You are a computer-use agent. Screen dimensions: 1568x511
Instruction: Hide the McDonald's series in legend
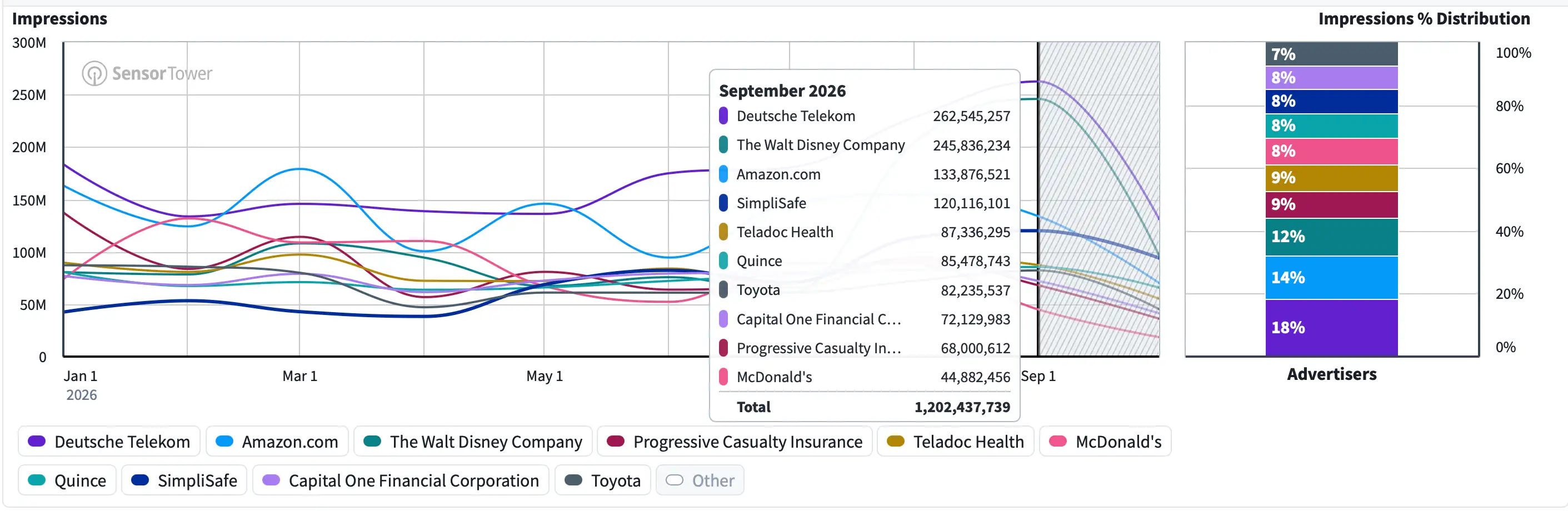pyautogui.click(x=1105, y=442)
